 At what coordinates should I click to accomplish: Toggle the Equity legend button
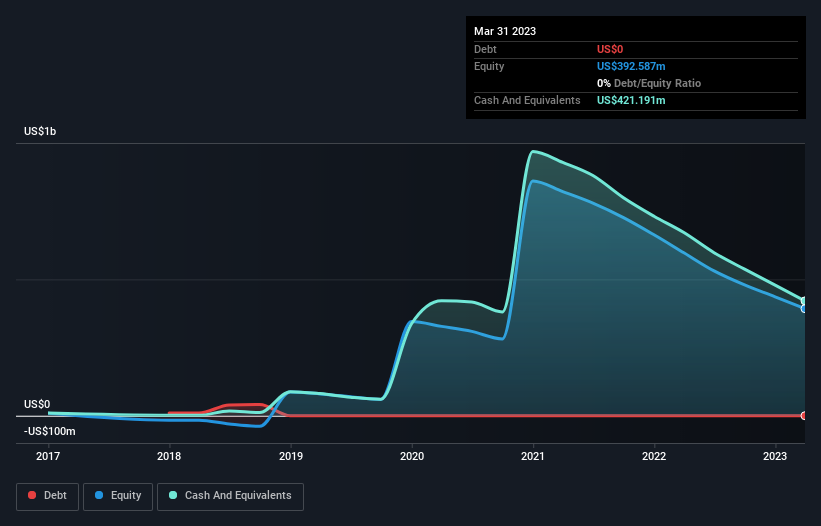tap(118, 496)
